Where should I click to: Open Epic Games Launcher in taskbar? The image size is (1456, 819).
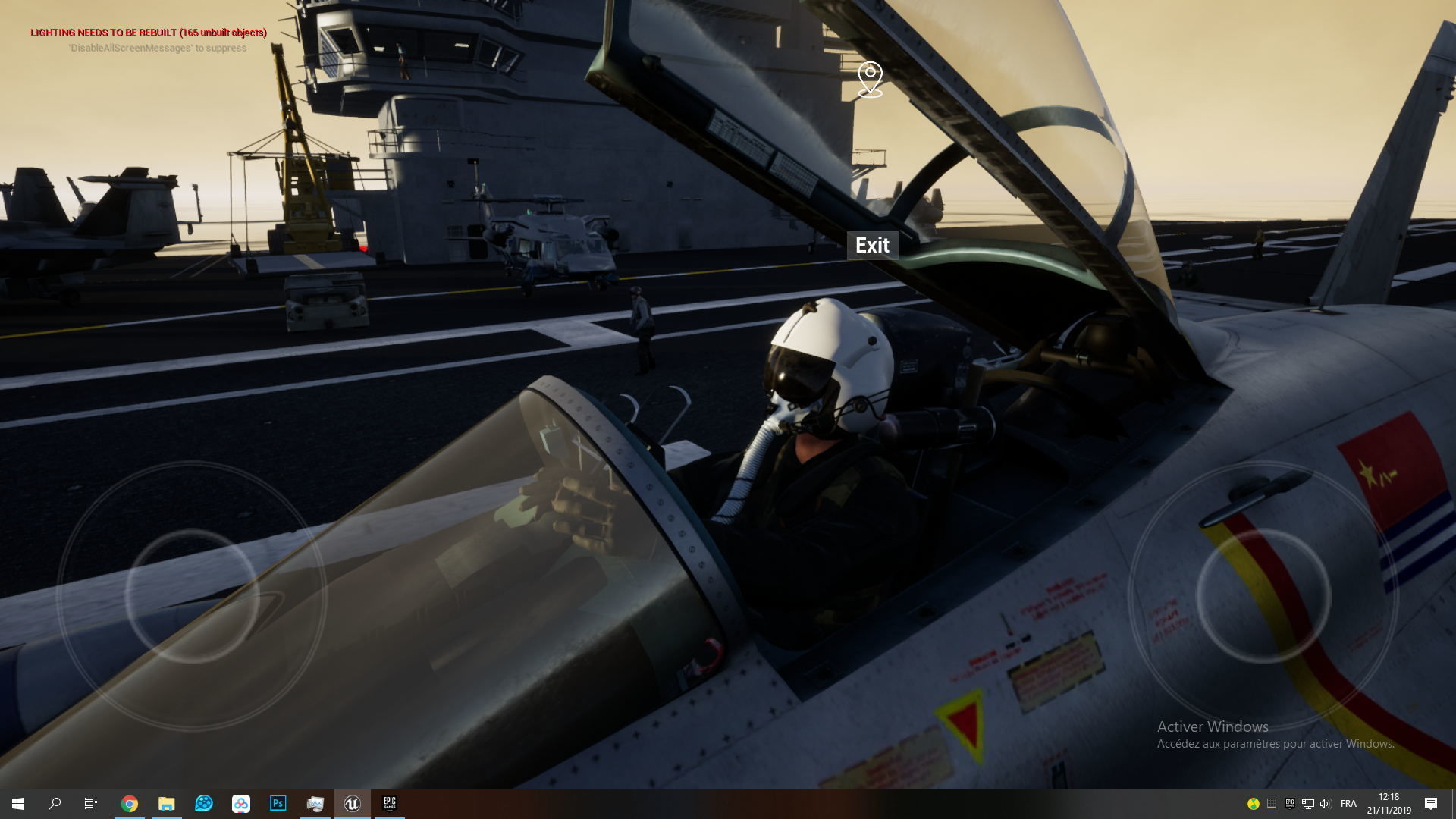[x=389, y=803]
